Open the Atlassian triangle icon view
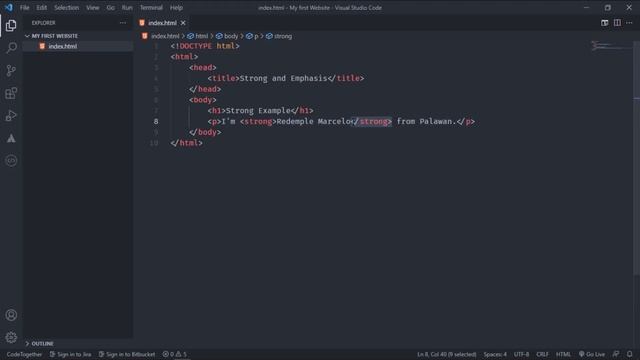The height and width of the screenshot is (360, 640). click(11, 138)
